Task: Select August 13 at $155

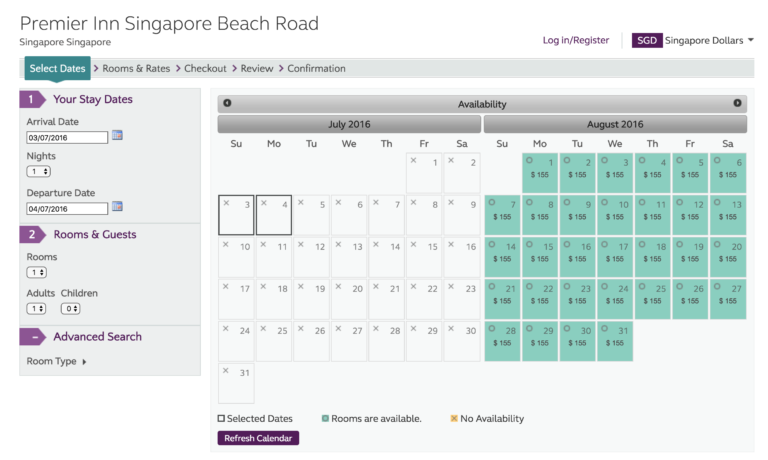Action: (728, 215)
